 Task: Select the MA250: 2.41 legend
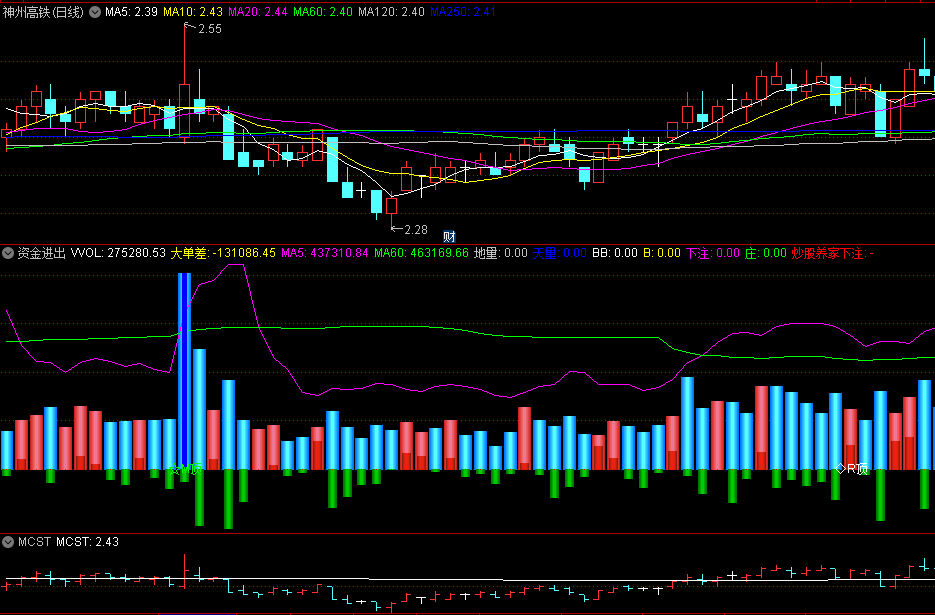click(x=463, y=12)
